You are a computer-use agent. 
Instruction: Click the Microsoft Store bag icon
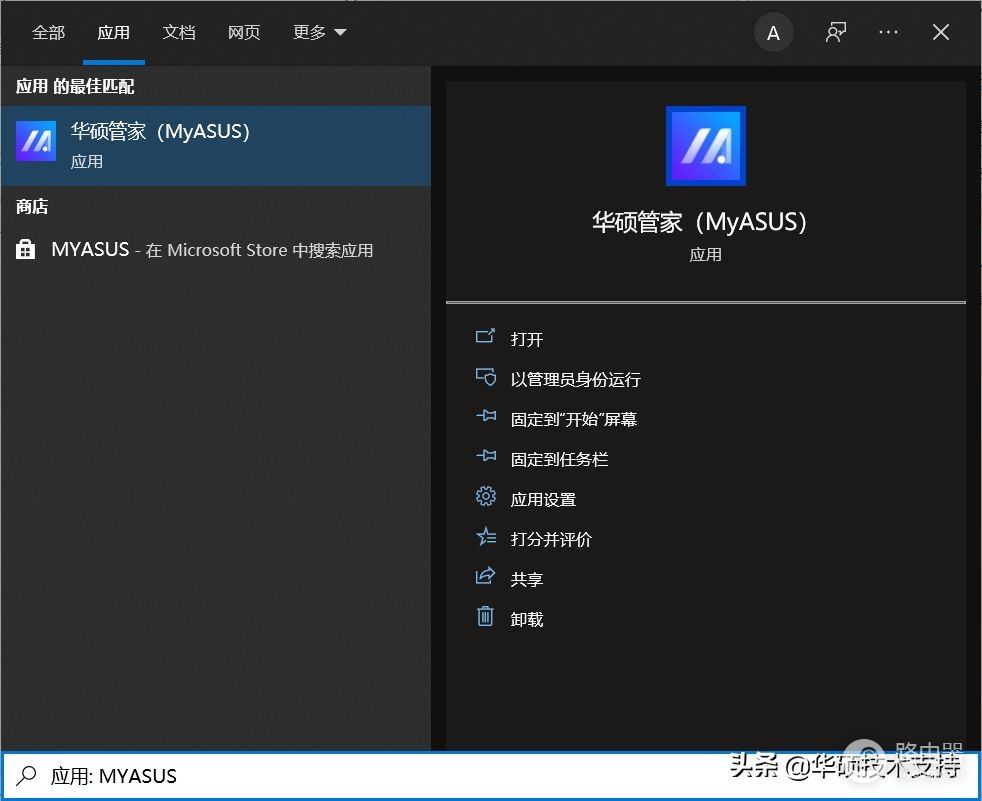(x=25, y=249)
